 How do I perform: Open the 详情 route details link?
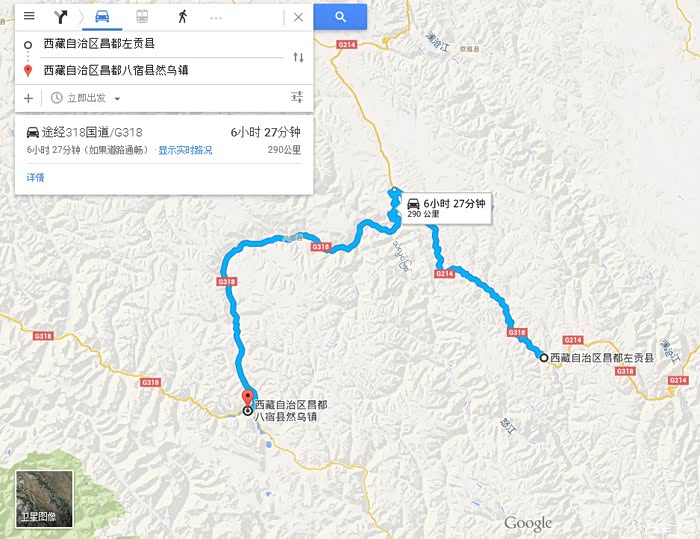35,177
